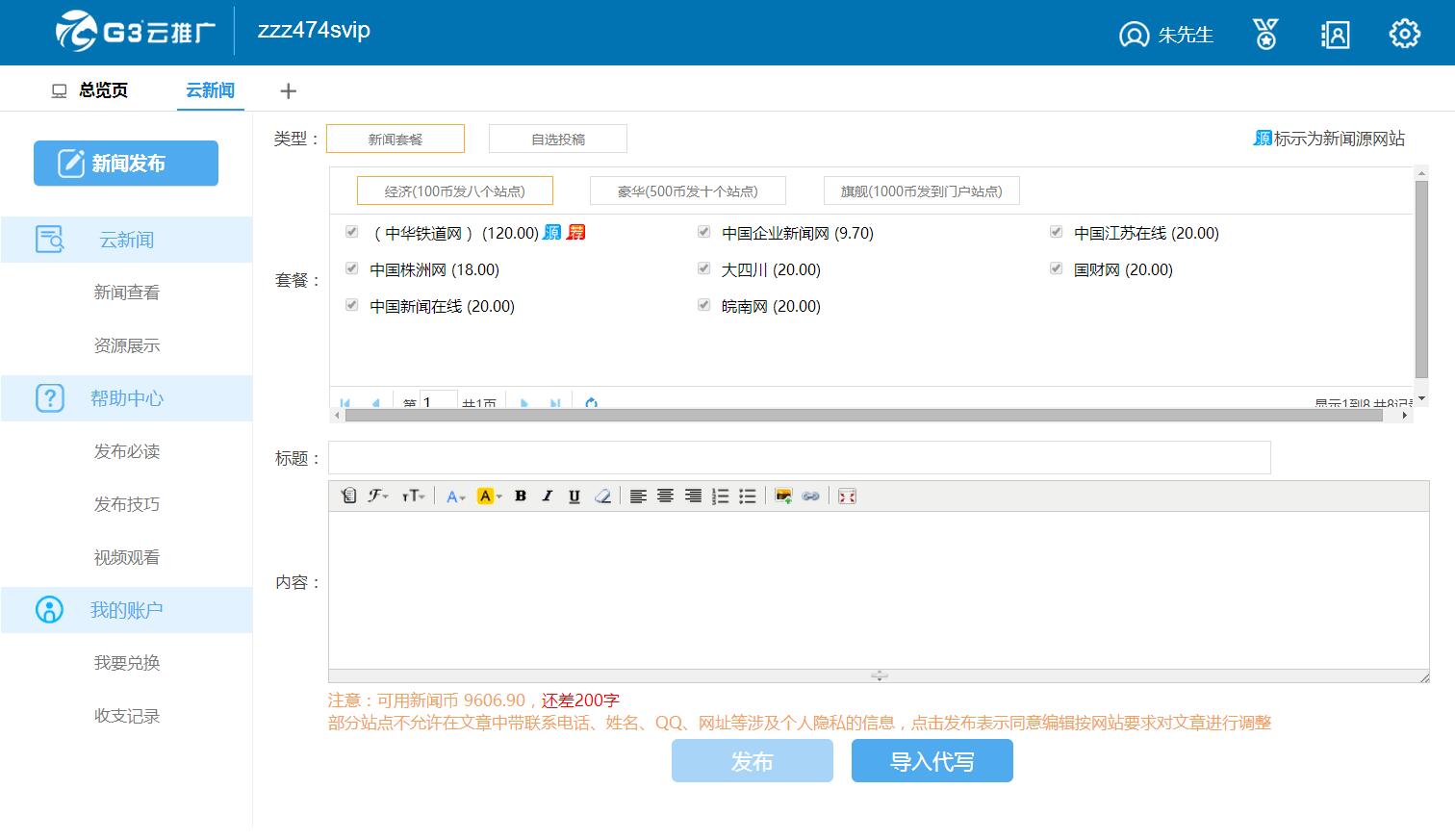
Task: Click the 我的账户 person icon
Action: [x=49, y=609]
